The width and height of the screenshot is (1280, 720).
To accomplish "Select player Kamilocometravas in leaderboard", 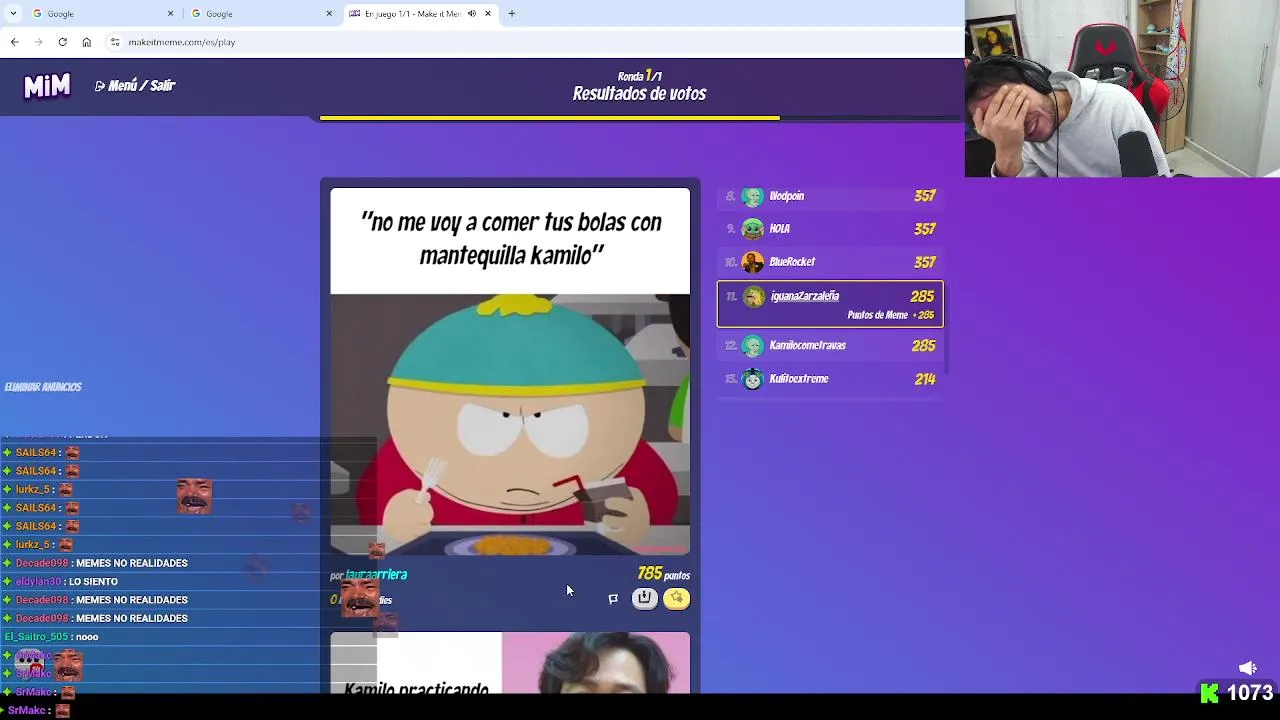I will coord(830,346).
